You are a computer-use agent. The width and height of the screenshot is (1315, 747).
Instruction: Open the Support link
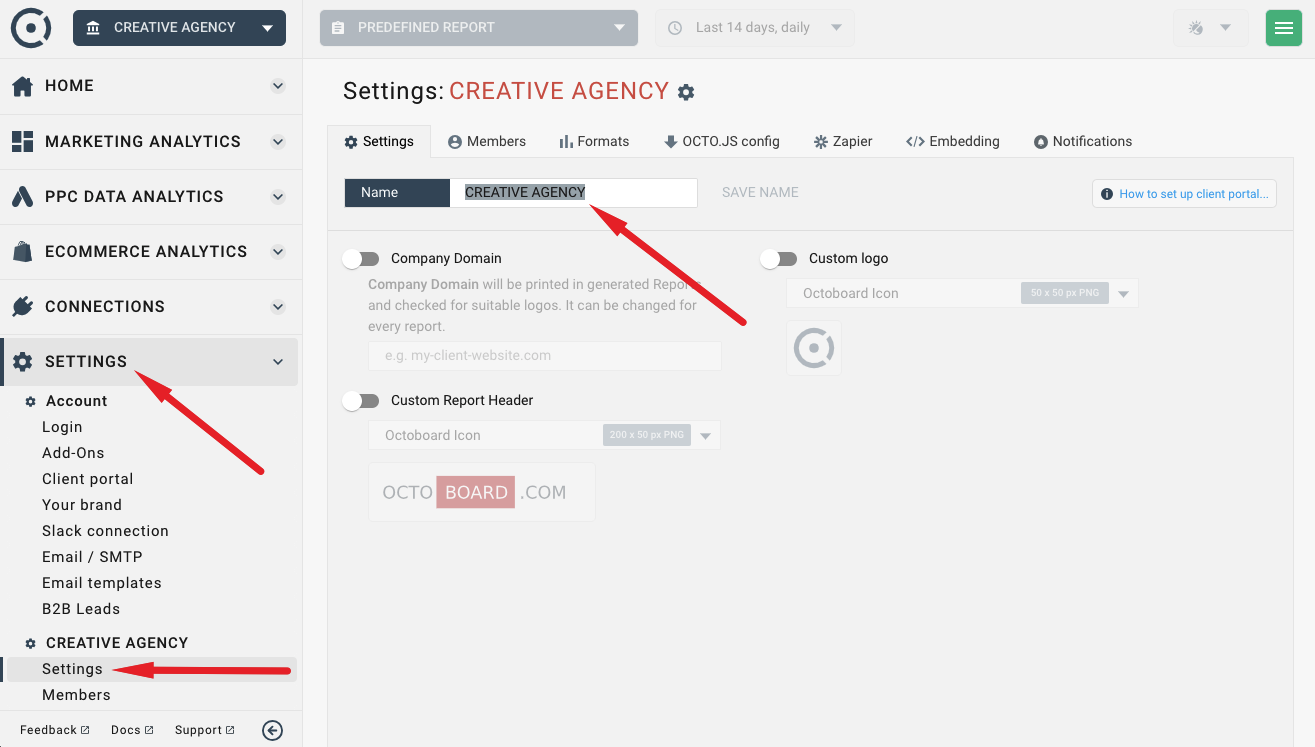(205, 730)
